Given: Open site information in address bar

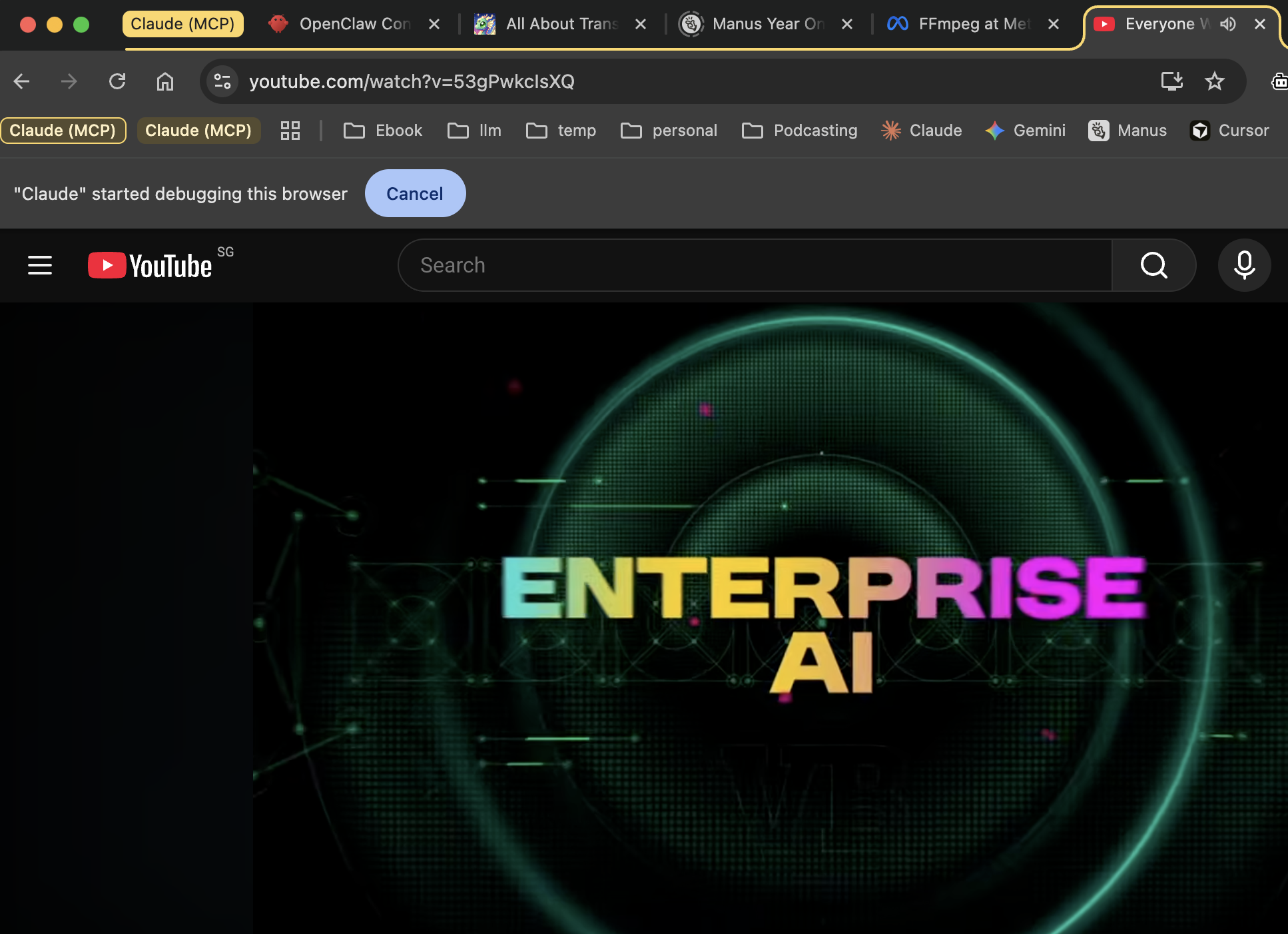Looking at the screenshot, I should coord(222,81).
